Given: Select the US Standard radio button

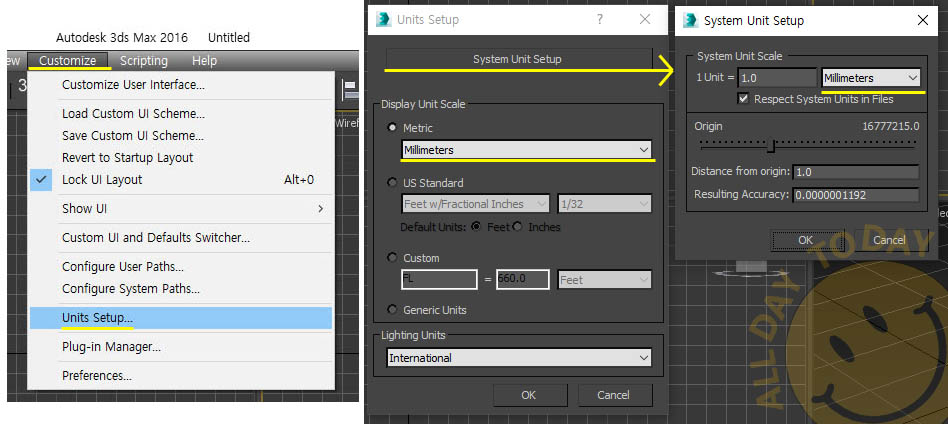Looking at the screenshot, I should tap(392, 183).
